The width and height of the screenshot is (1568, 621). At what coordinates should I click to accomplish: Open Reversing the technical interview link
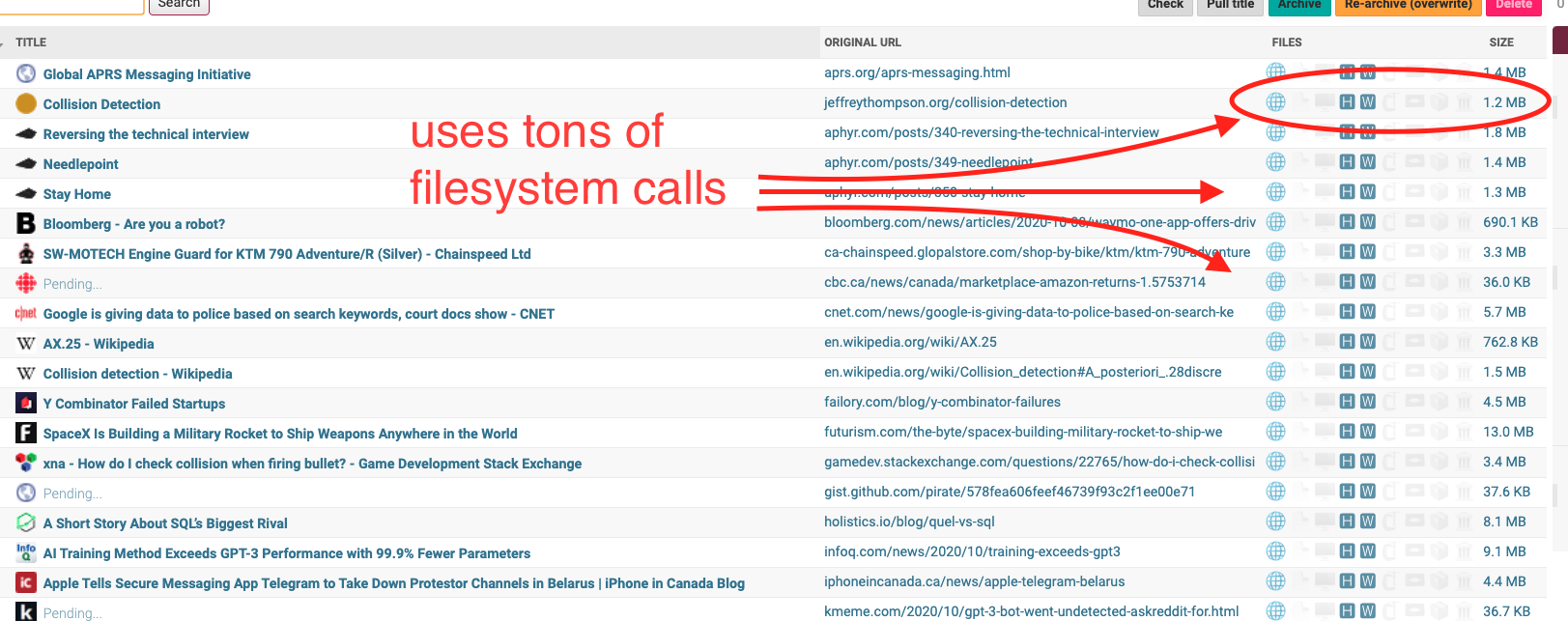coord(146,134)
